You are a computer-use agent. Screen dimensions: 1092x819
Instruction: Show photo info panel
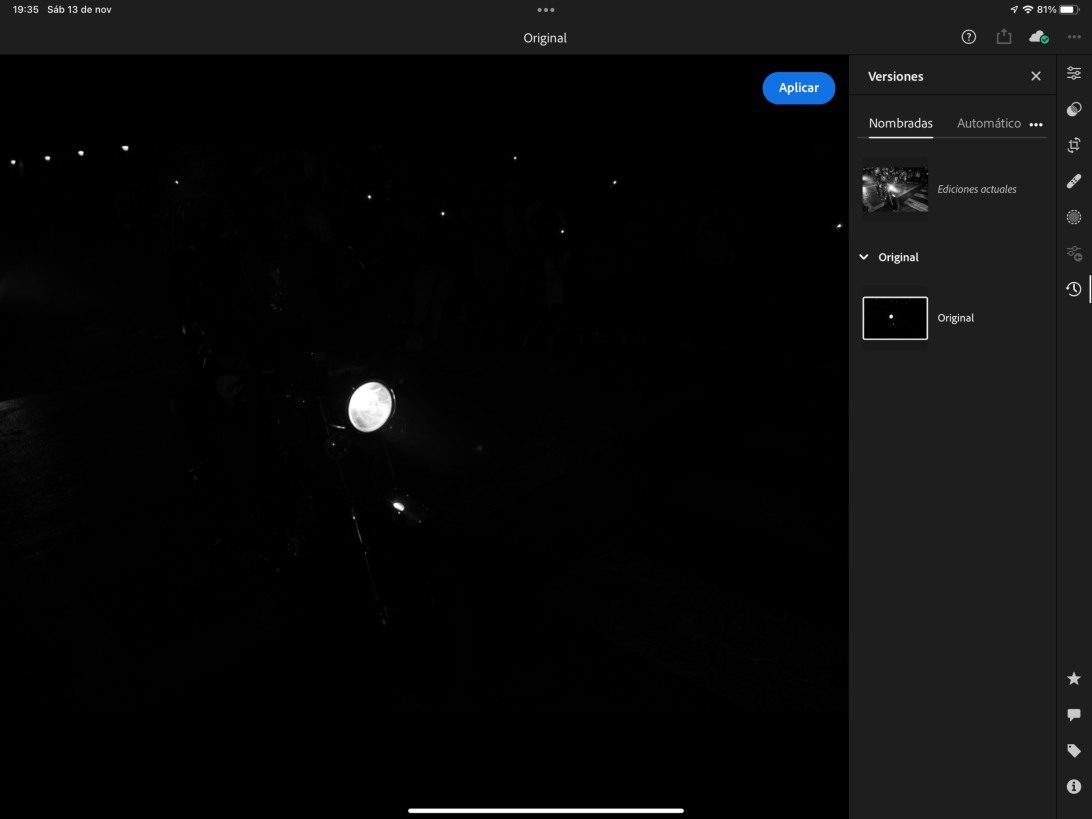tap(1073, 787)
